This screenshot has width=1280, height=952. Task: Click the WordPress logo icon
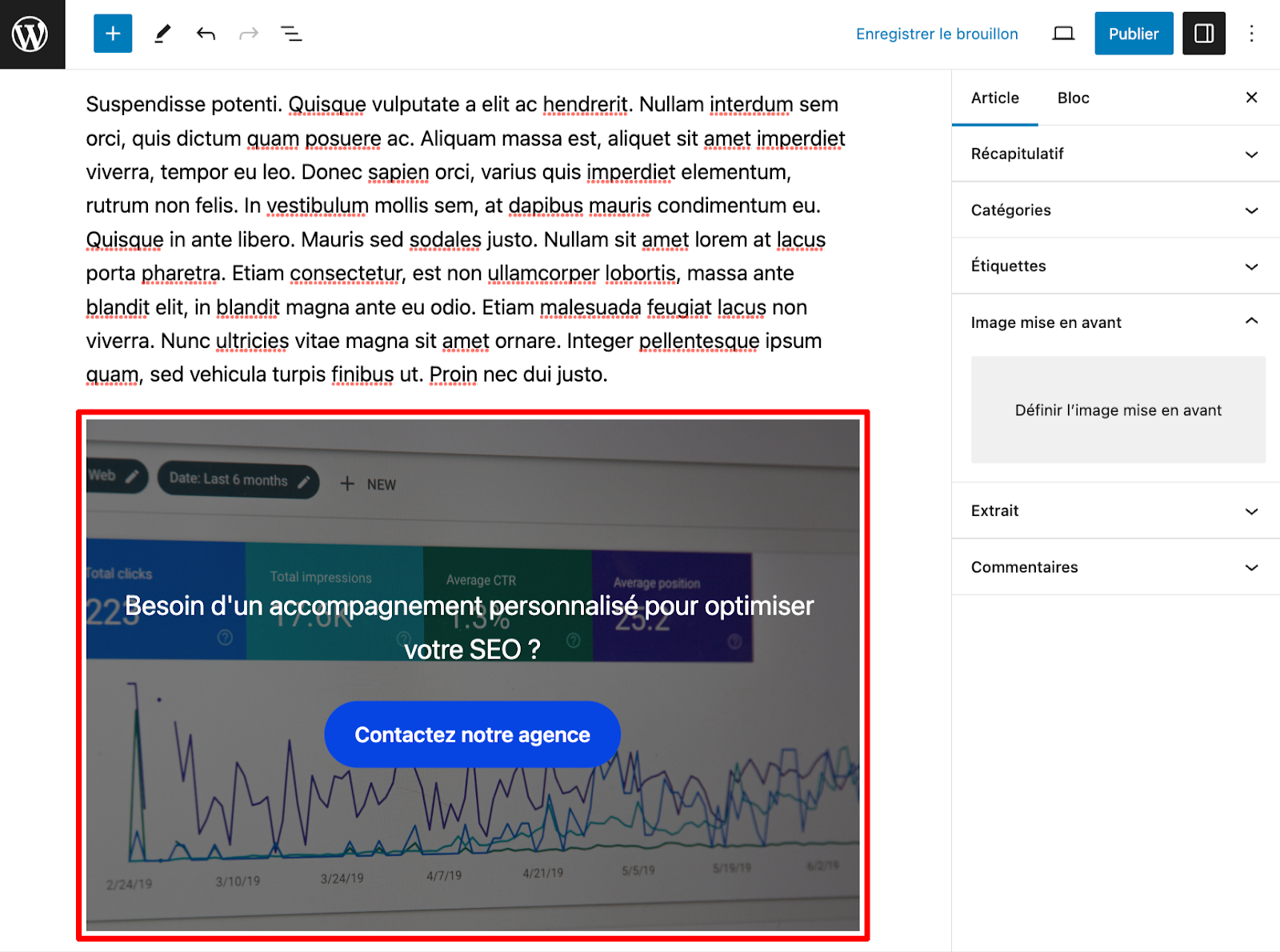pos(30,34)
